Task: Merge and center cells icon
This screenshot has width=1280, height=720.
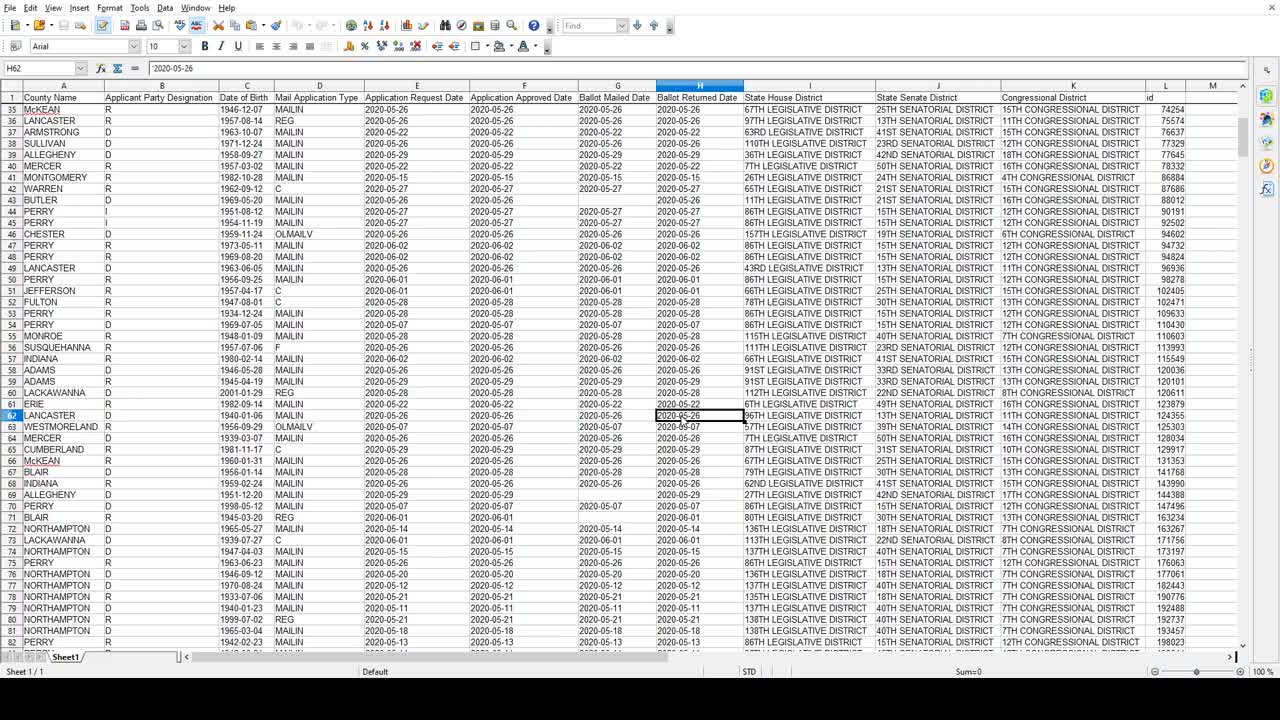Action: pos(326,46)
